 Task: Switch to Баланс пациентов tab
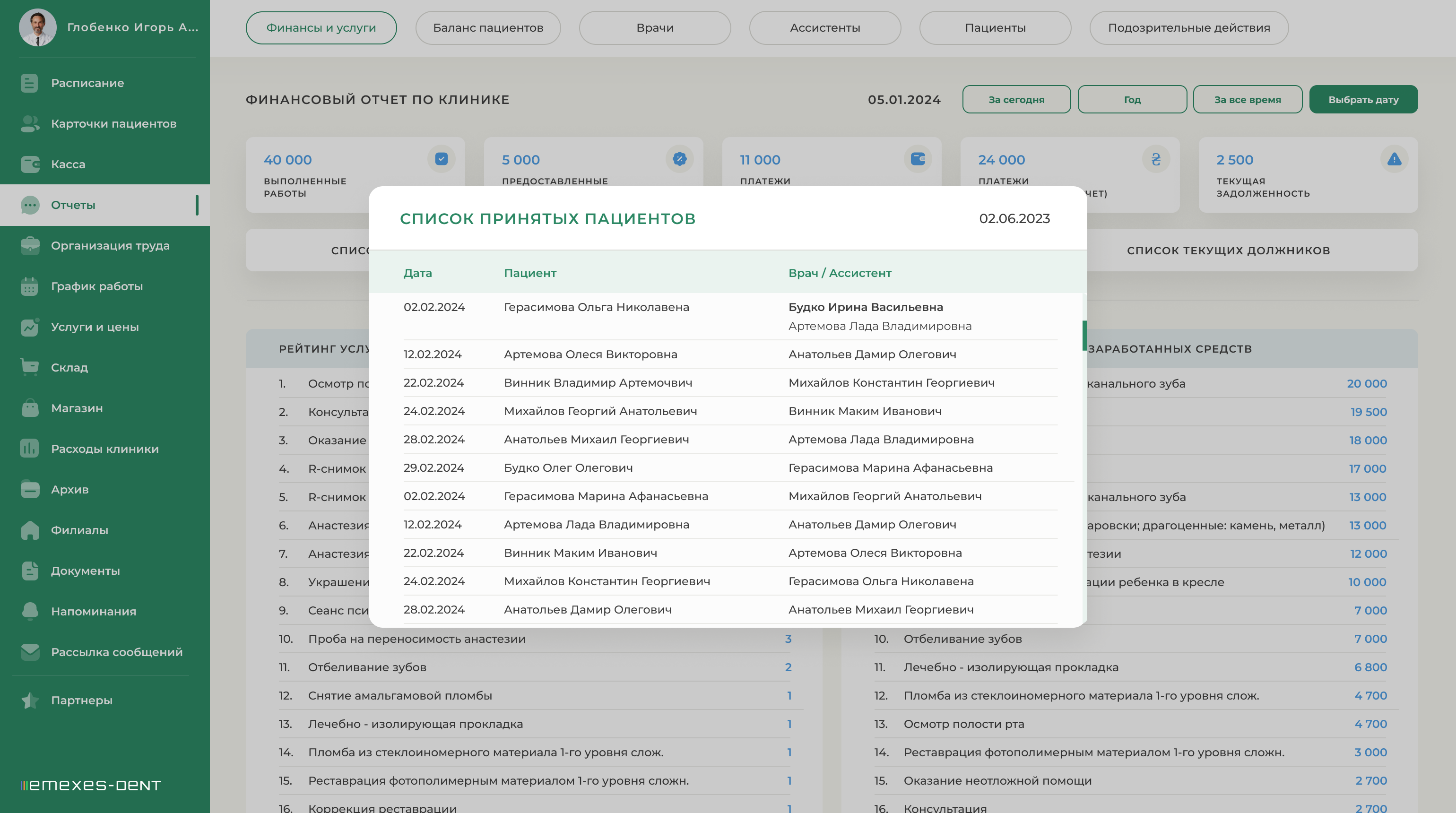[x=488, y=28]
